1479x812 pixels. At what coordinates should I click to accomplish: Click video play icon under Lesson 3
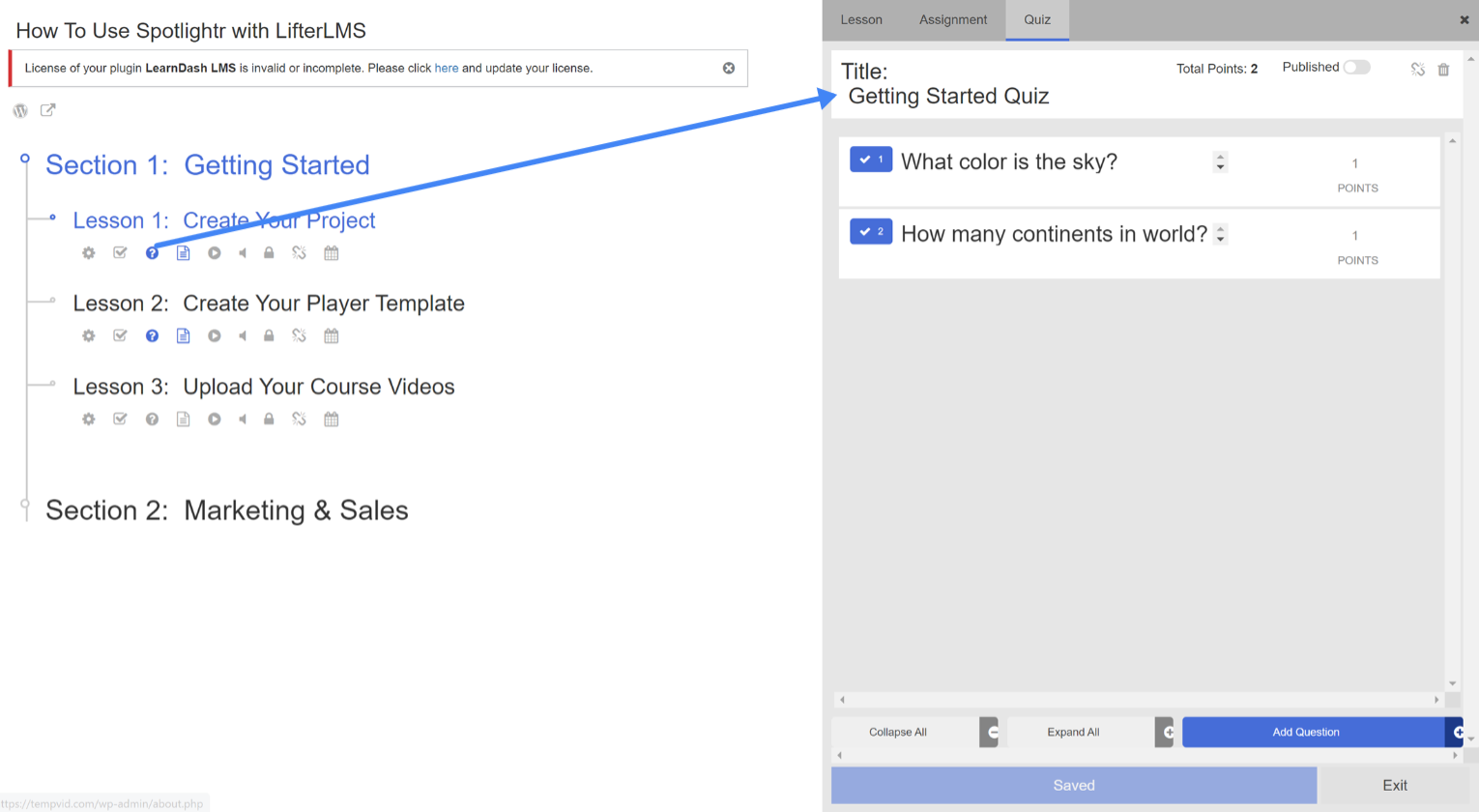[x=215, y=420]
